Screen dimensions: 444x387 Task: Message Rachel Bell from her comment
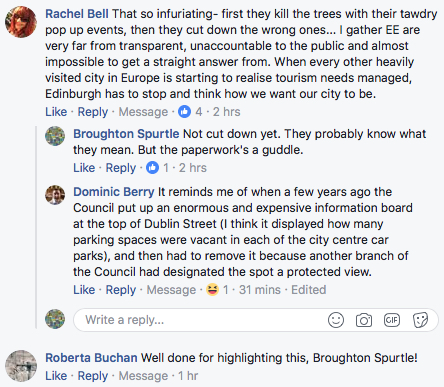pyautogui.click(x=143, y=112)
